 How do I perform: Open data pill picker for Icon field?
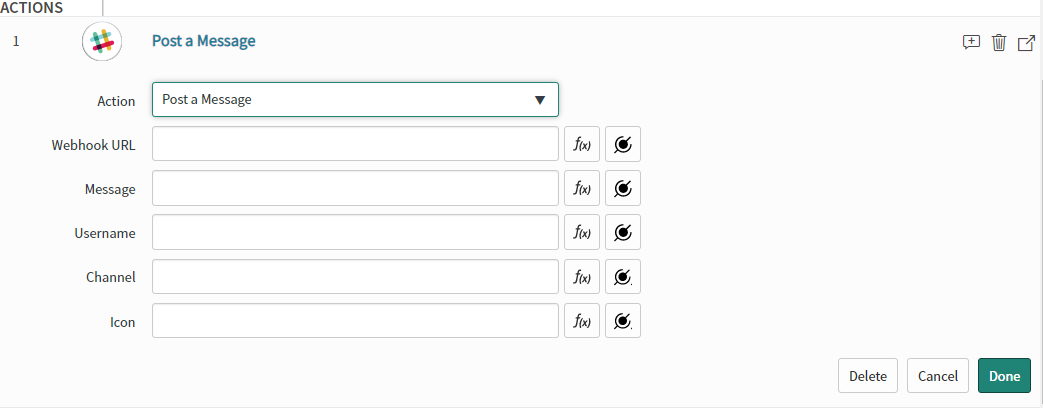(x=623, y=321)
